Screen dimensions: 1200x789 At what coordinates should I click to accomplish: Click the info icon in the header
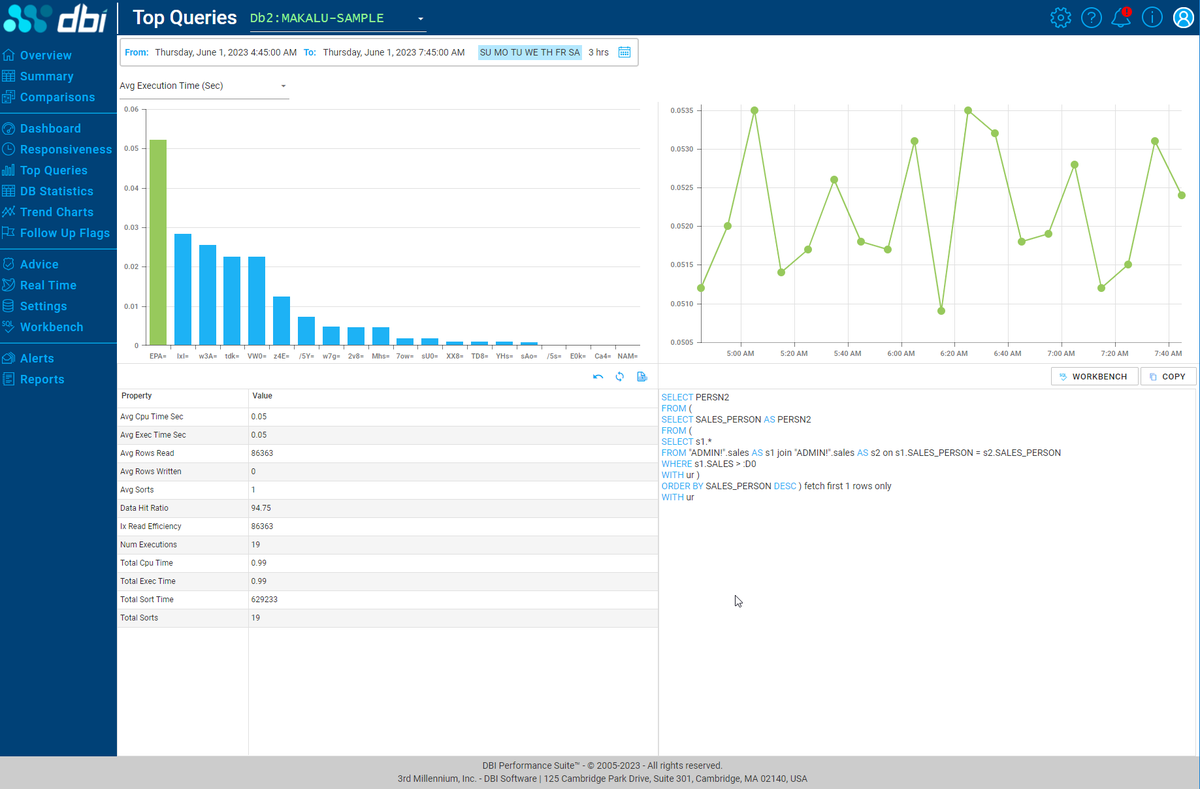click(x=1151, y=17)
